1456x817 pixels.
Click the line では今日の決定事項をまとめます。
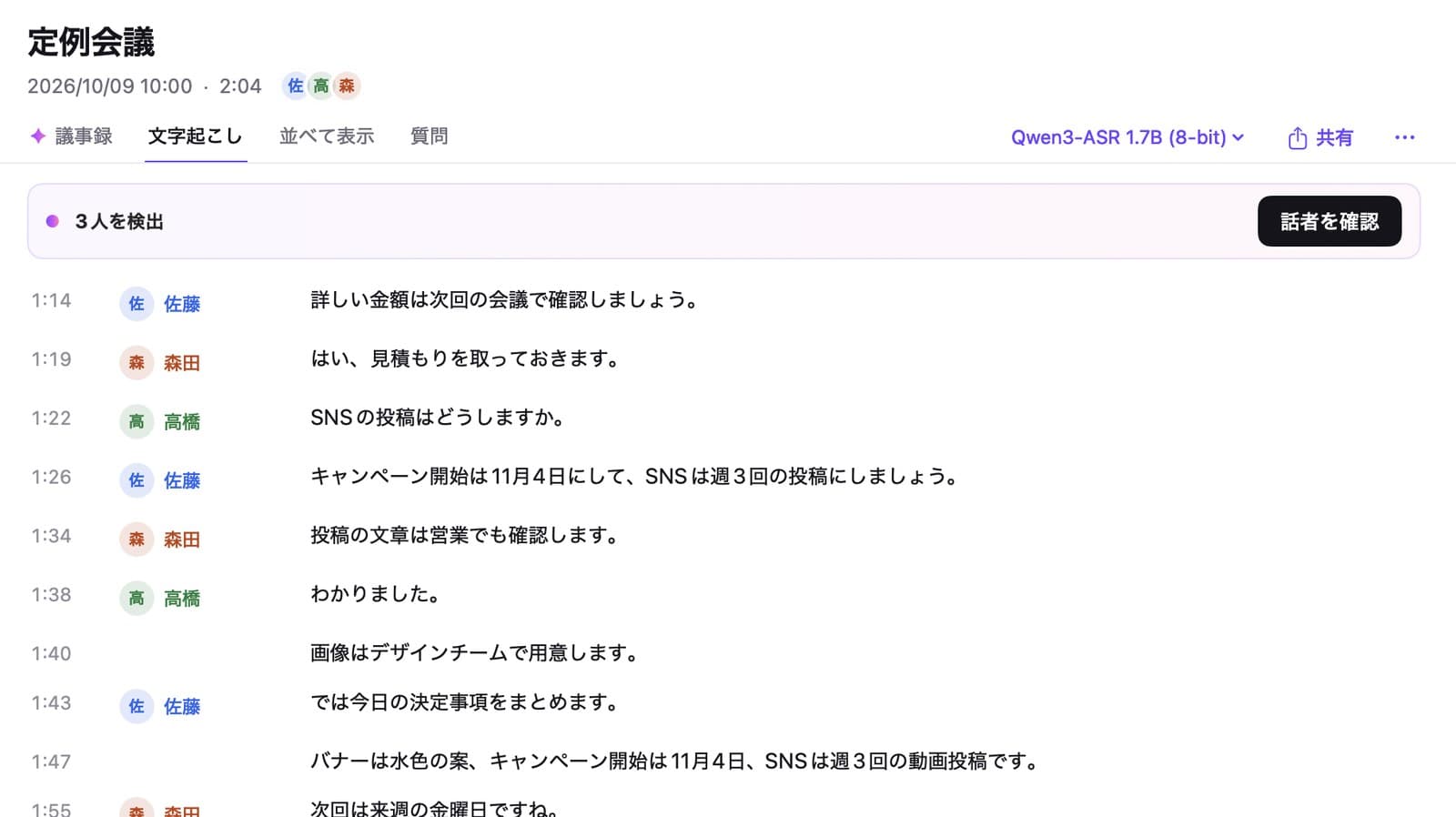[466, 702]
